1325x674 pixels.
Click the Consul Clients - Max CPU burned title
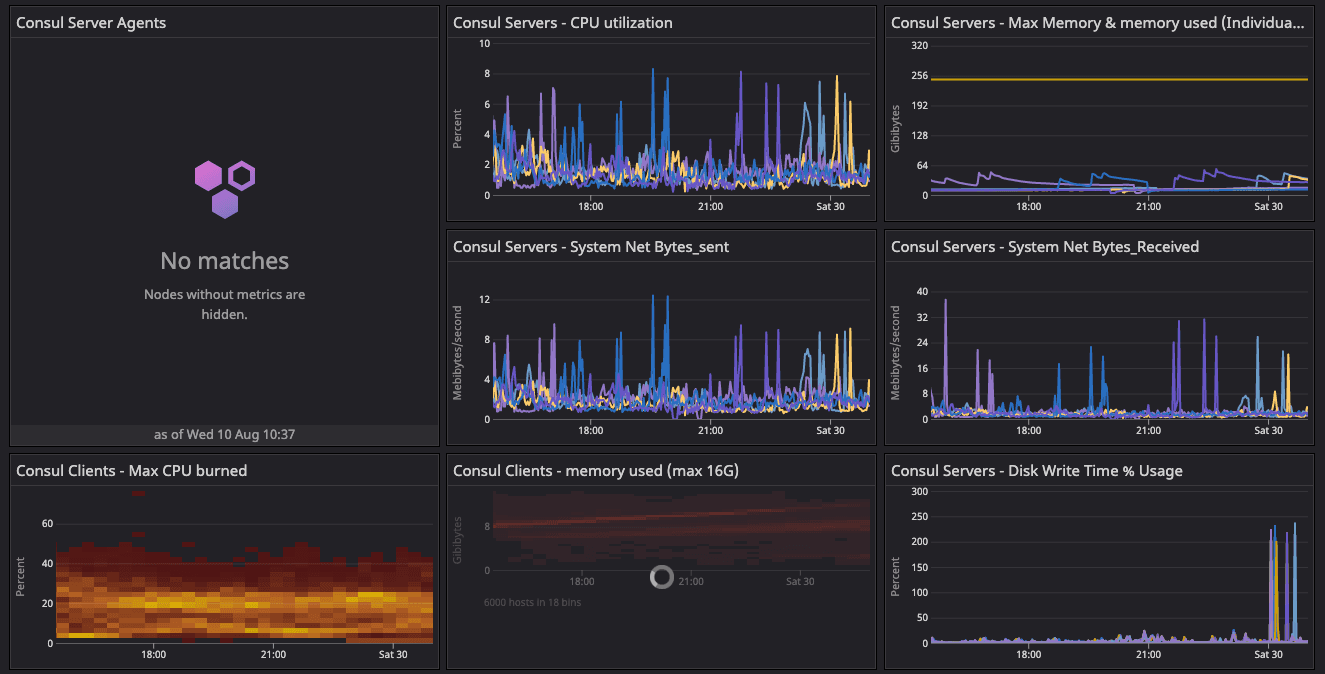point(131,470)
